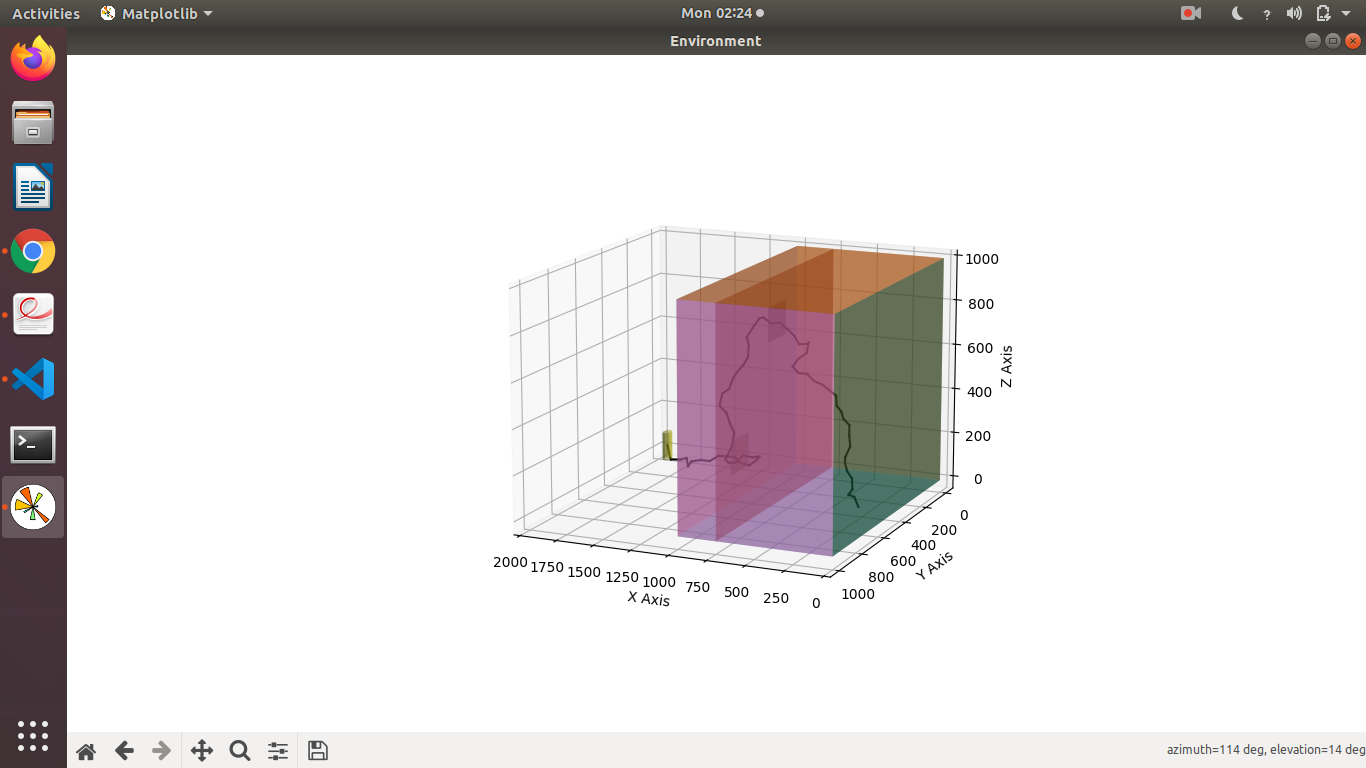This screenshot has height=768, width=1366.
Task: Launch Visual Studio Code from the dock
Action: point(33,379)
